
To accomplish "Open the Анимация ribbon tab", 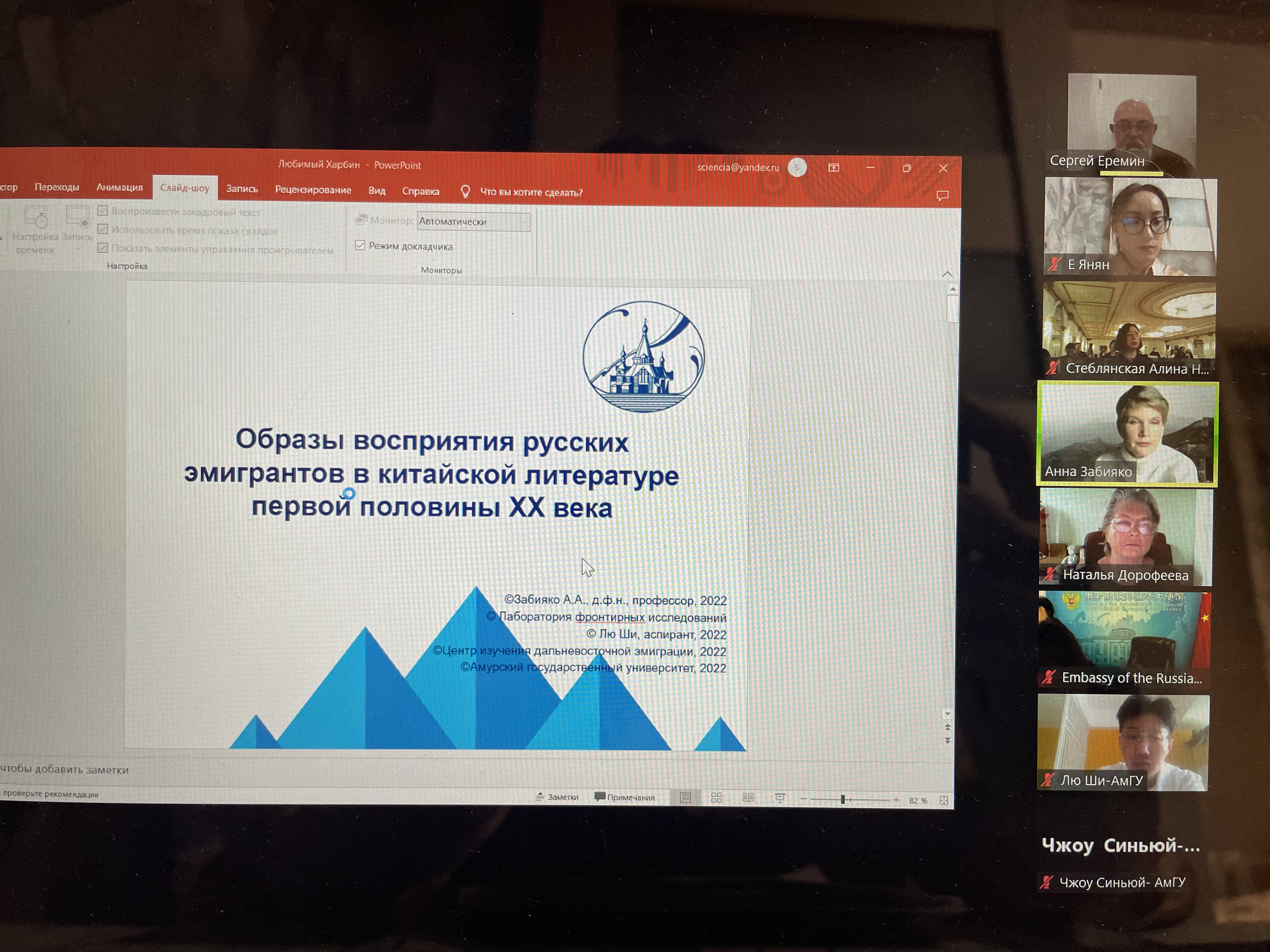I will tap(119, 187).
